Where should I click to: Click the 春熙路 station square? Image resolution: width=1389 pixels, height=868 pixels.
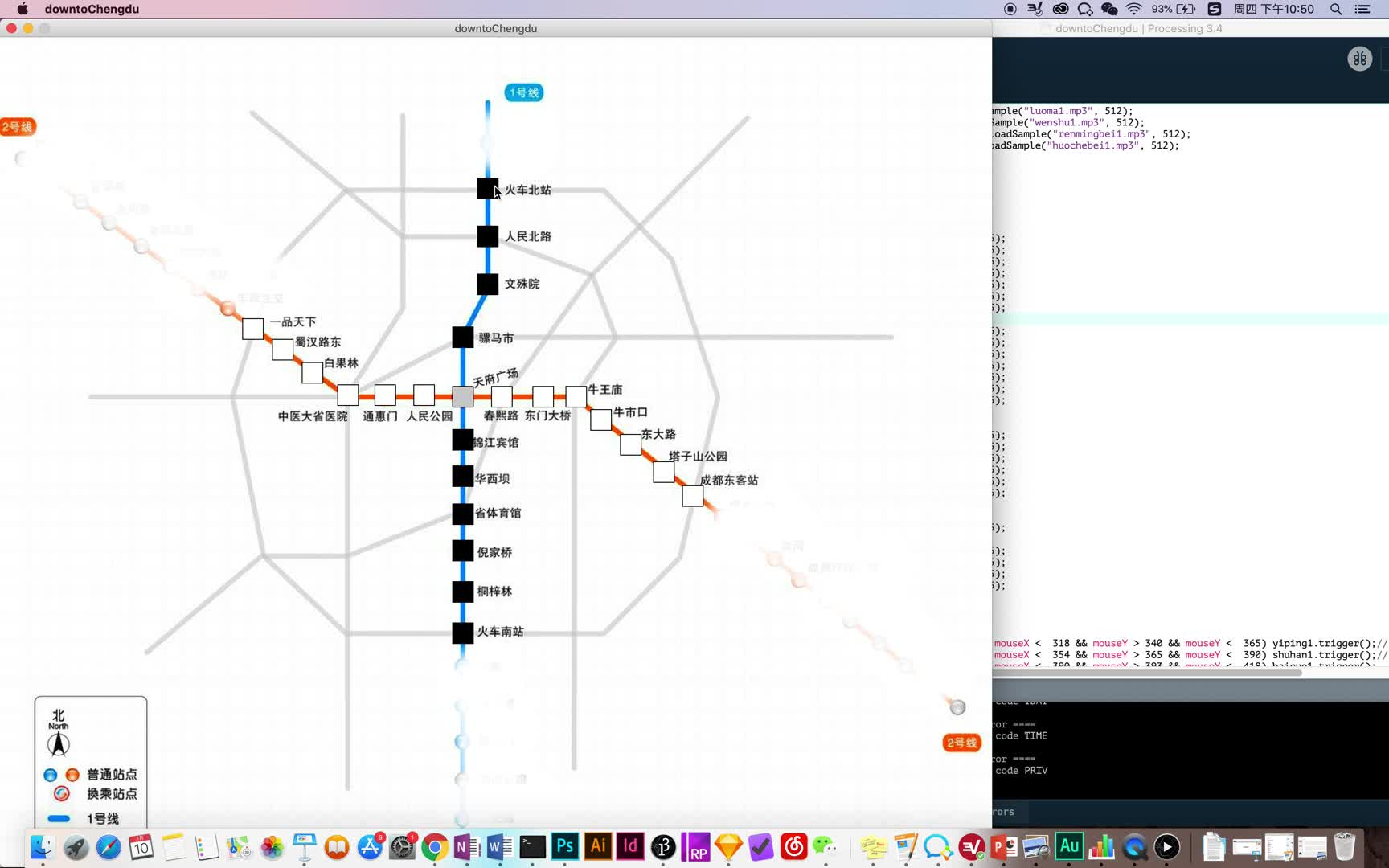tap(502, 395)
